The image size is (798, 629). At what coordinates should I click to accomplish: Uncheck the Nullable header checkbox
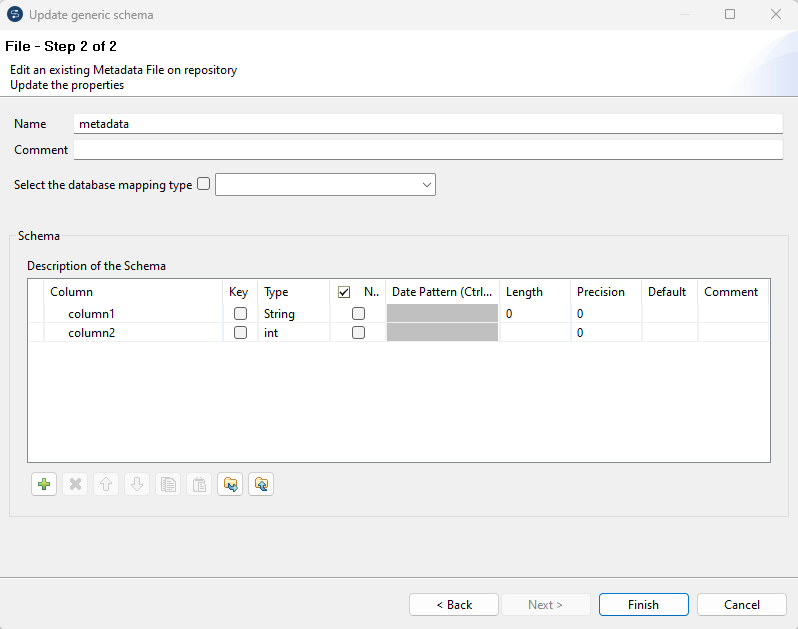[x=344, y=292]
